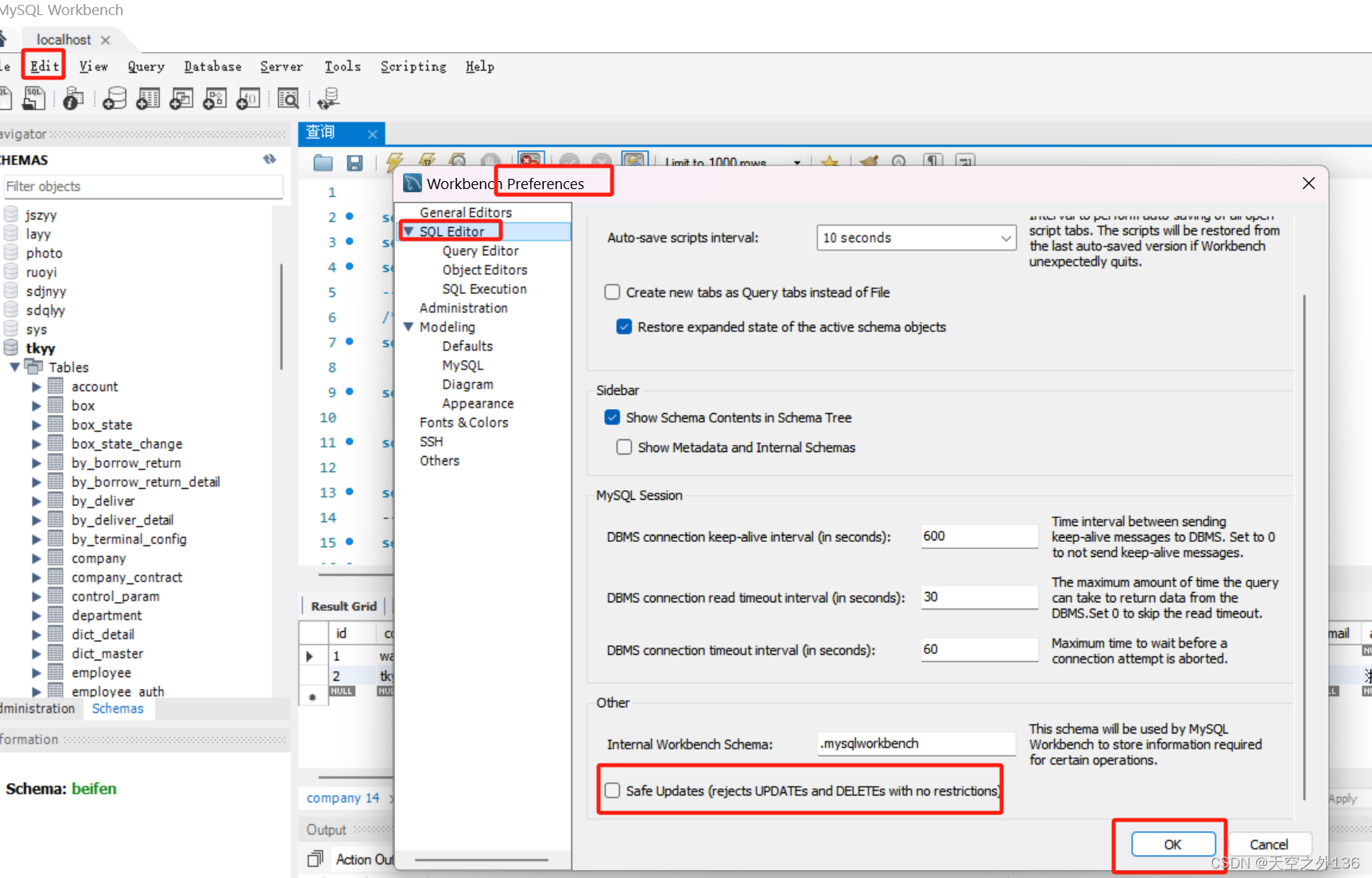Viewport: 1372px width, 878px height.
Task: Open the Database menu
Action: [213, 66]
